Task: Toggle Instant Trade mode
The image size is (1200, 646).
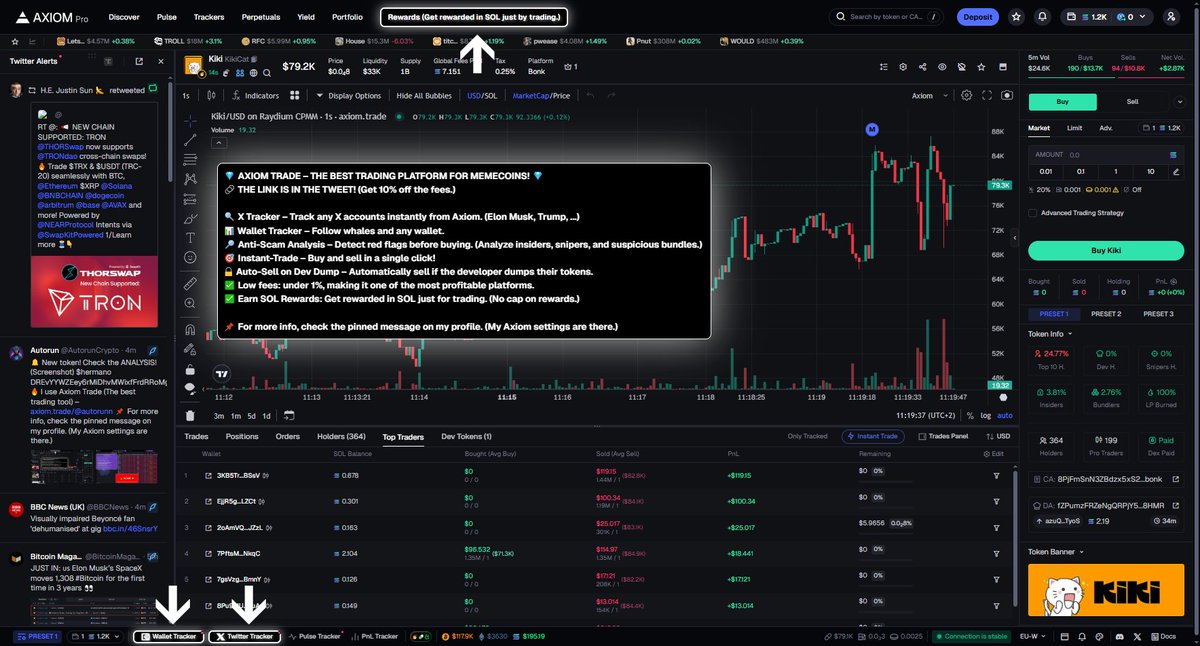Action: (871, 436)
